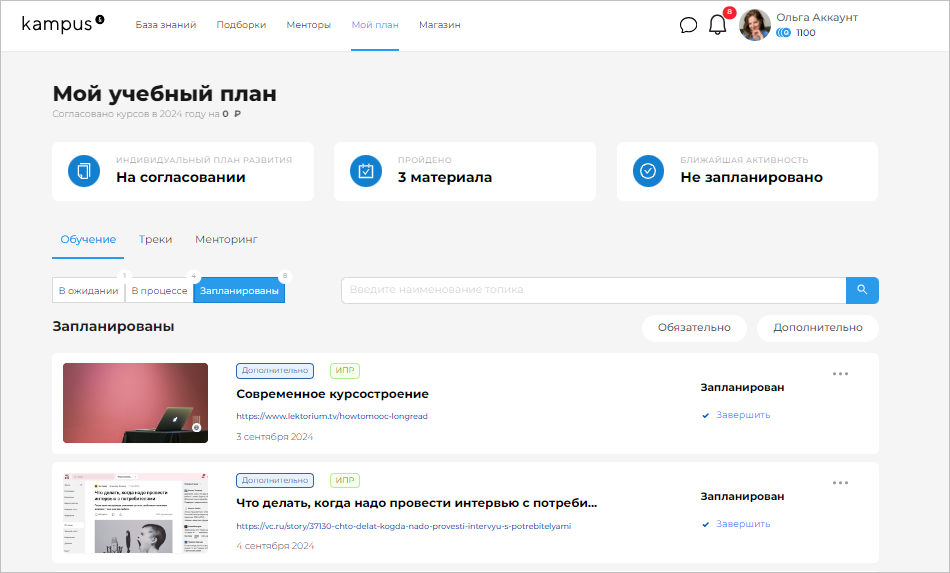The image size is (950, 573).
Task: Click the topic name search field
Action: click(594, 290)
